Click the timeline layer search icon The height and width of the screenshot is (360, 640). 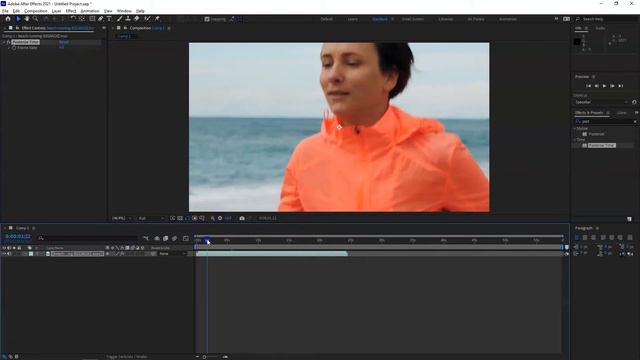pyautogui.click(x=41, y=238)
